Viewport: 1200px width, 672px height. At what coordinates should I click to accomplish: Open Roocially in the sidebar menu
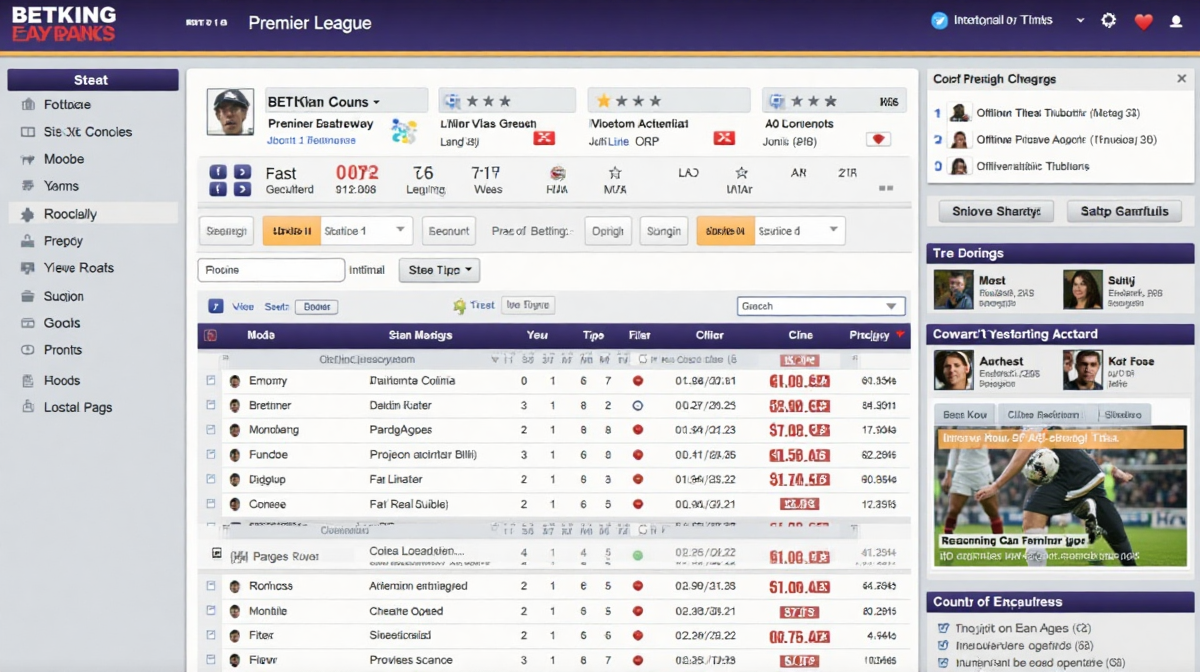tap(70, 214)
